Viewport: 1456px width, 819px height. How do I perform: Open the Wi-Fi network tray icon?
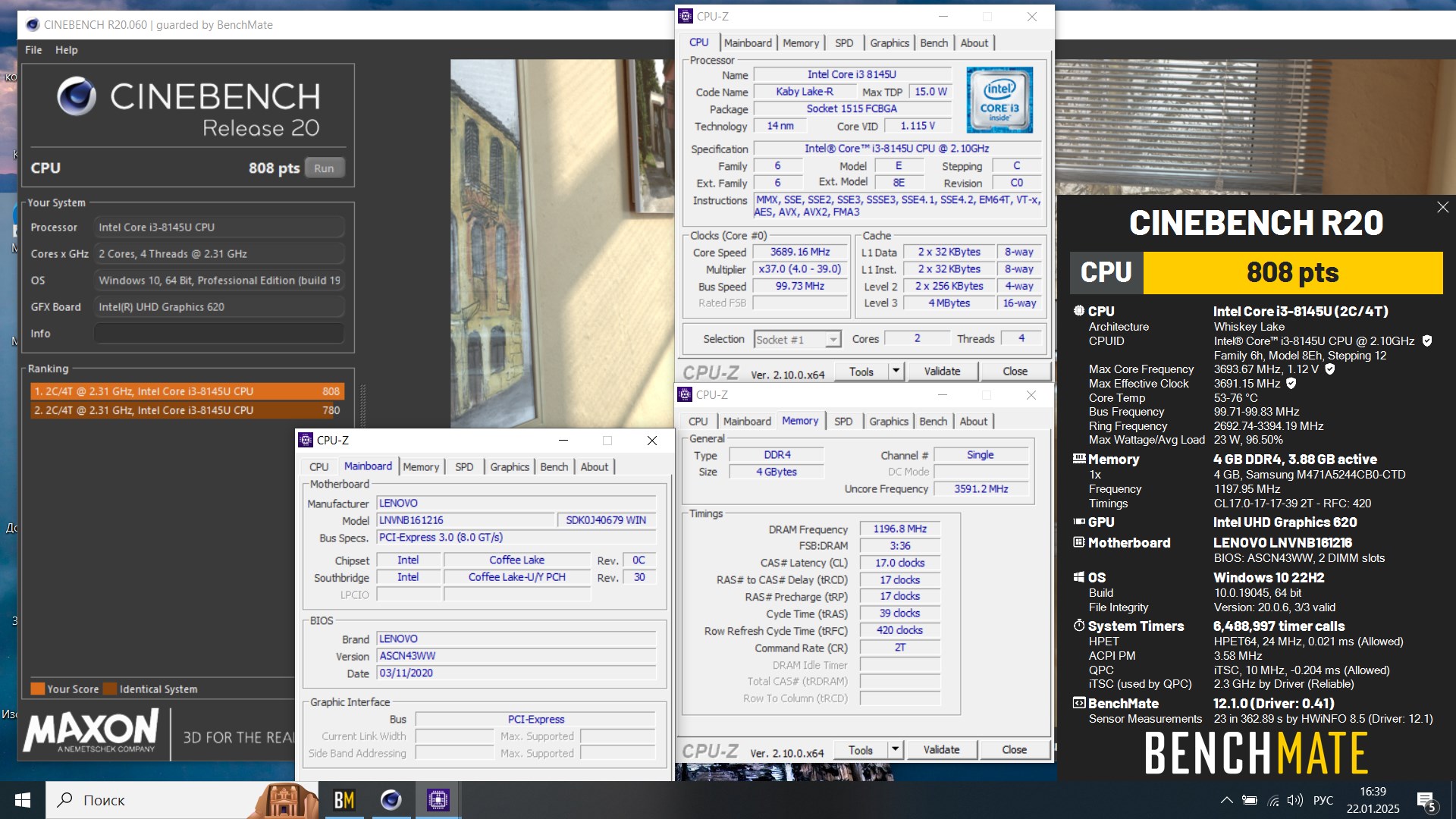tap(1273, 800)
